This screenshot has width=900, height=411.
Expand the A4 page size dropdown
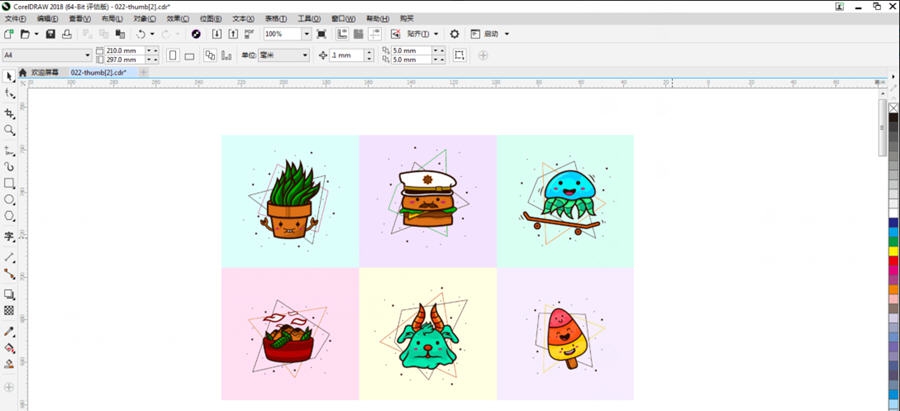pyautogui.click(x=87, y=55)
